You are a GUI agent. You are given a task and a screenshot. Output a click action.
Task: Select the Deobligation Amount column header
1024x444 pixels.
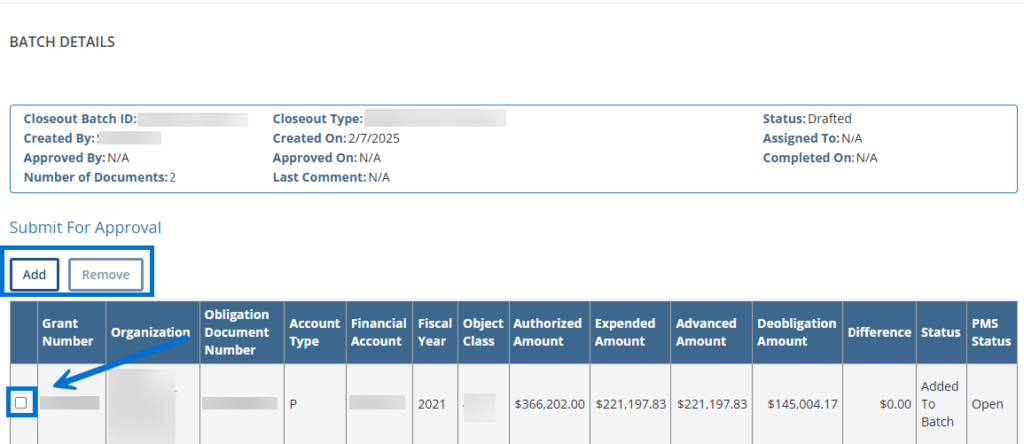[796, 332]
